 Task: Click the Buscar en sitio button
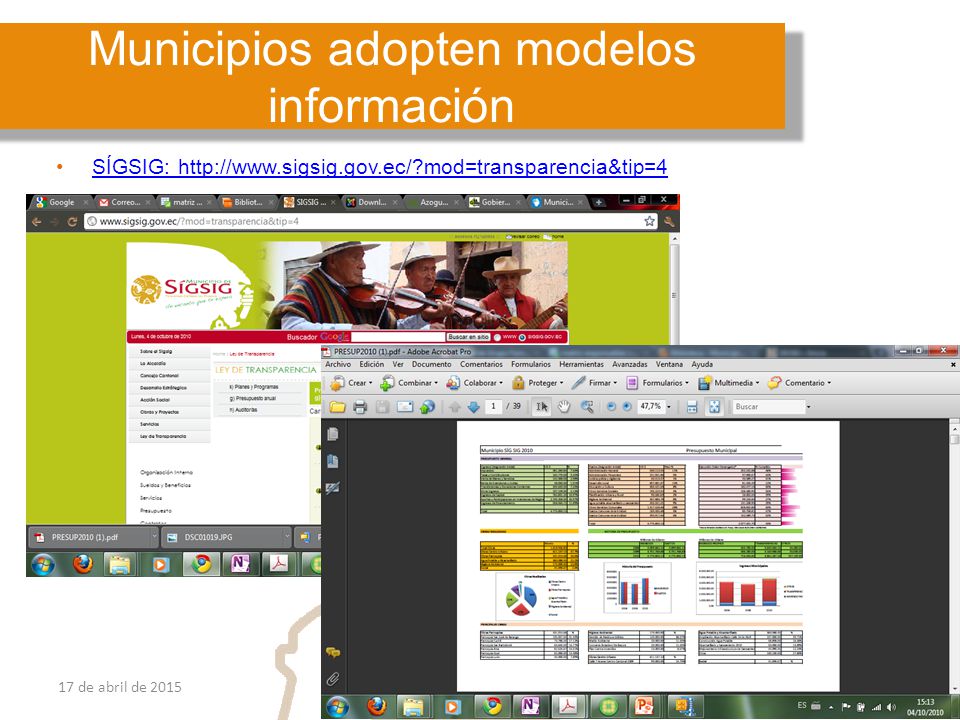[468, 337]
